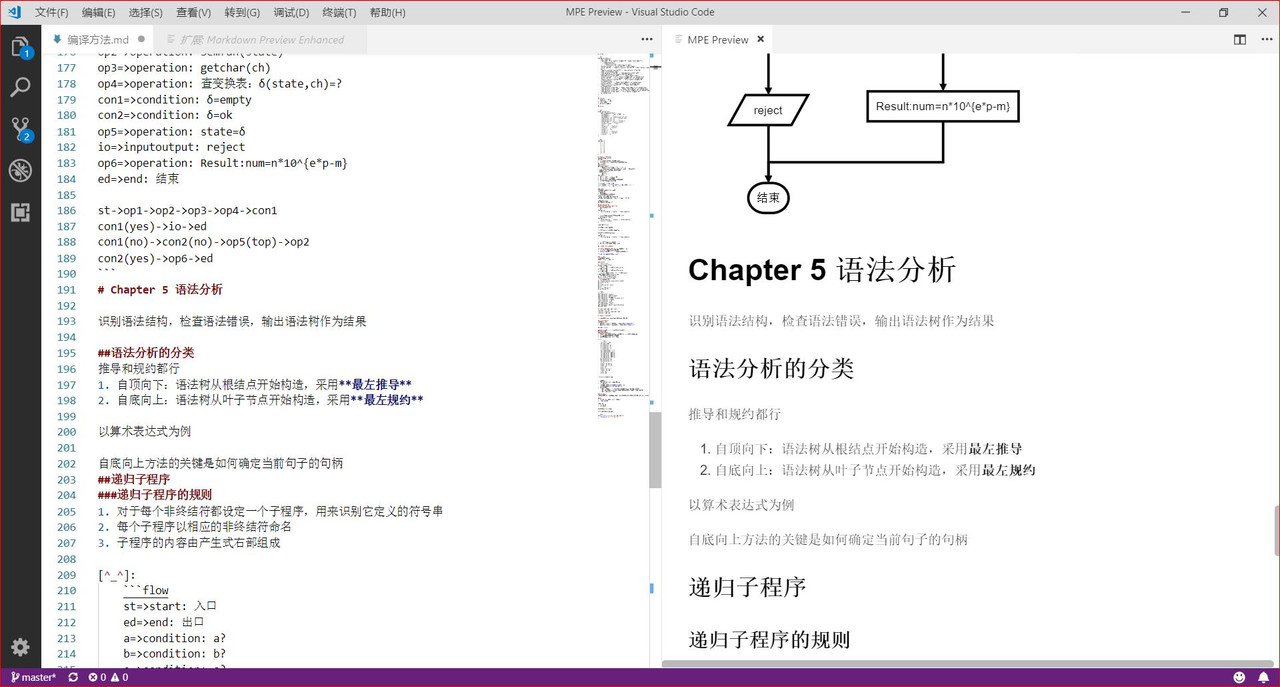This screenshot has width=1280, height=687.
Task: Open the 查看(V) menu
Action: pos(193,12)
